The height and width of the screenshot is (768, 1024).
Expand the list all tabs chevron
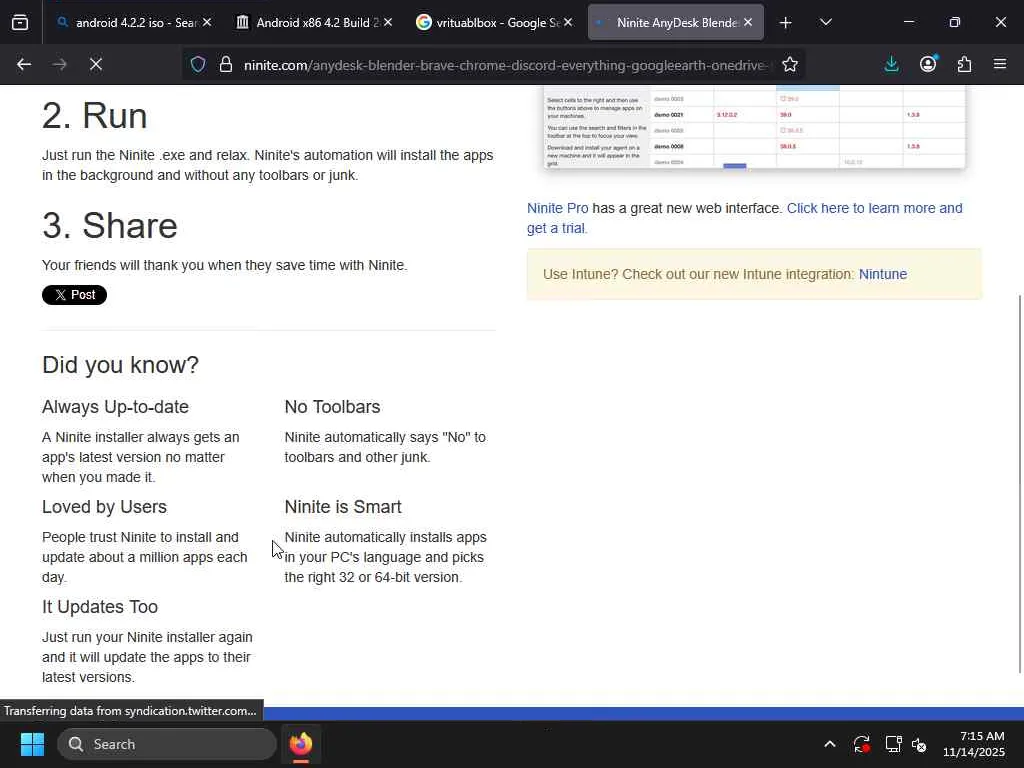pyautogui.click(x=825, y=23)
